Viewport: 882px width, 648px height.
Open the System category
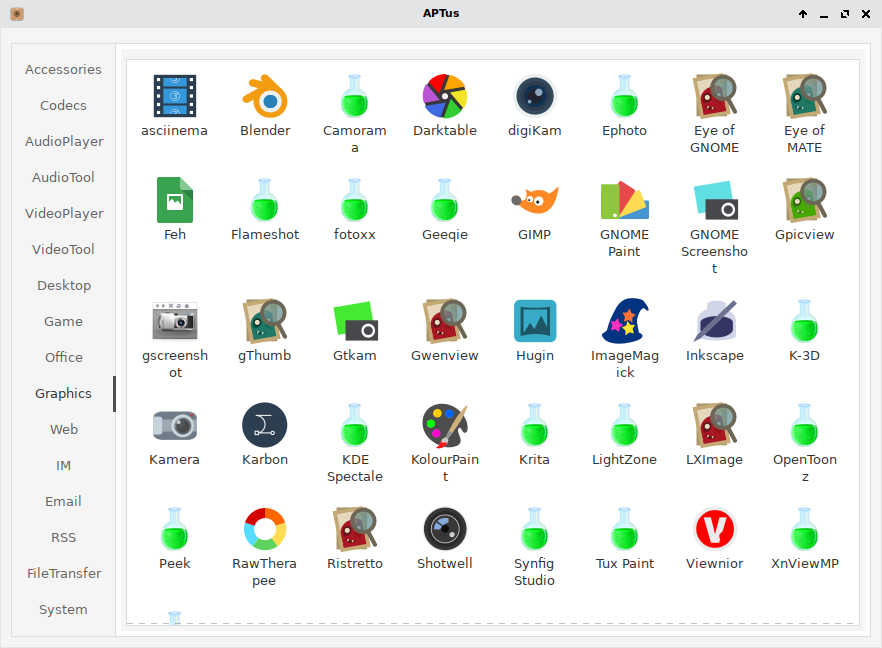coord(64,609)
